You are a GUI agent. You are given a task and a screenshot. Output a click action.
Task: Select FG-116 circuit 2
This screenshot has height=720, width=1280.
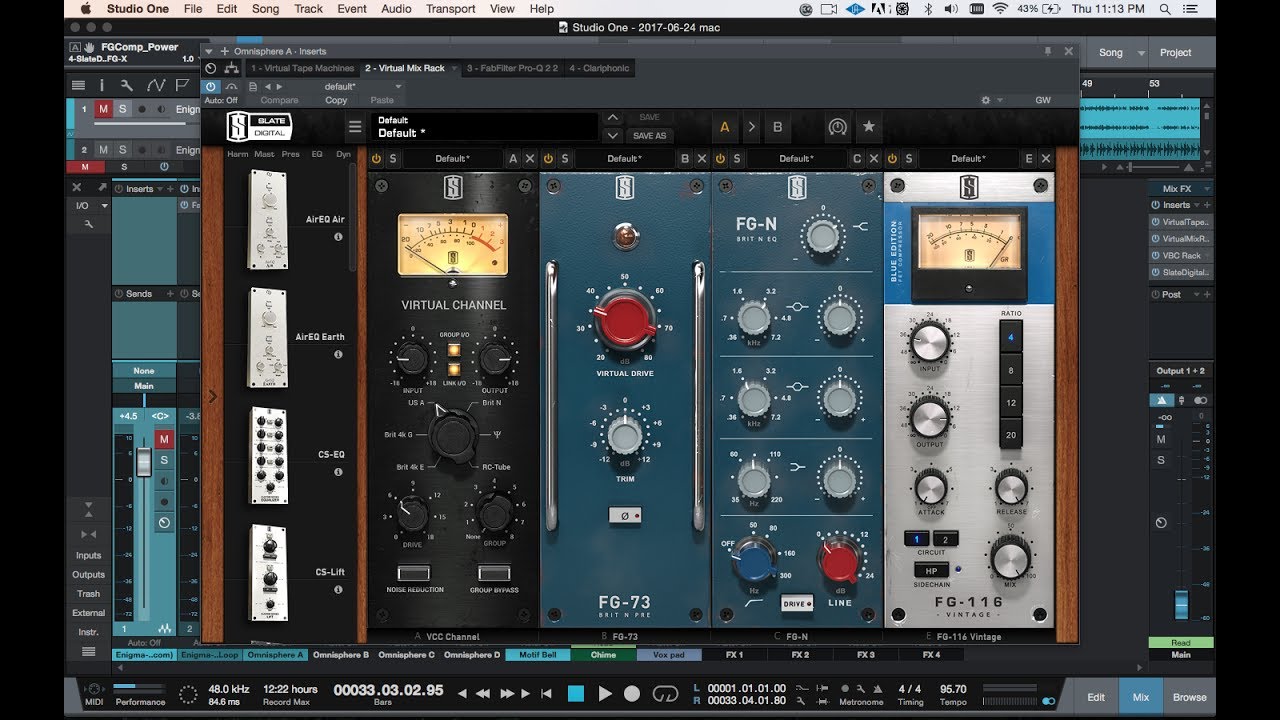(945, 539)
